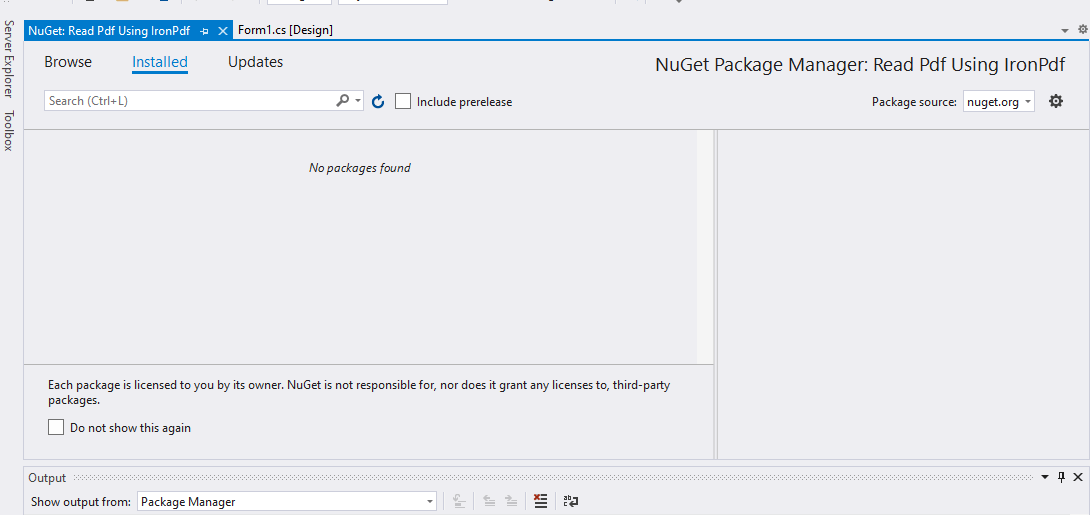Toggle word wrap in Output panel
The image size is (1090, 515).
(571, 502)
